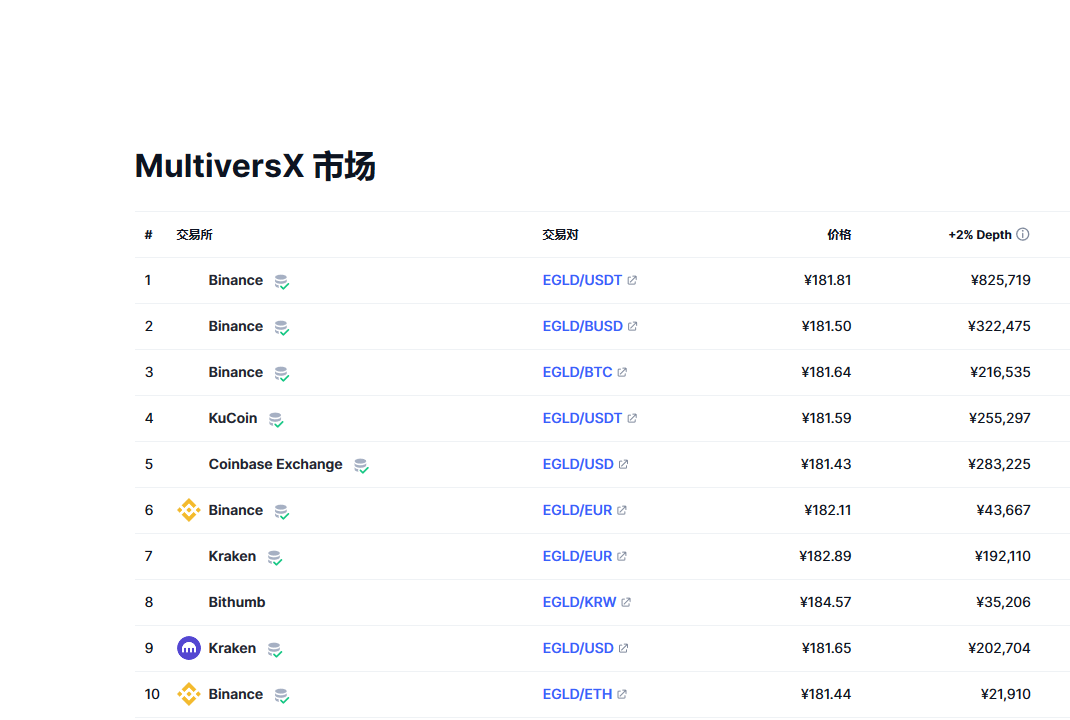
Task: Click the Kraken logo in row 9
Action: [x=189, y=648]
